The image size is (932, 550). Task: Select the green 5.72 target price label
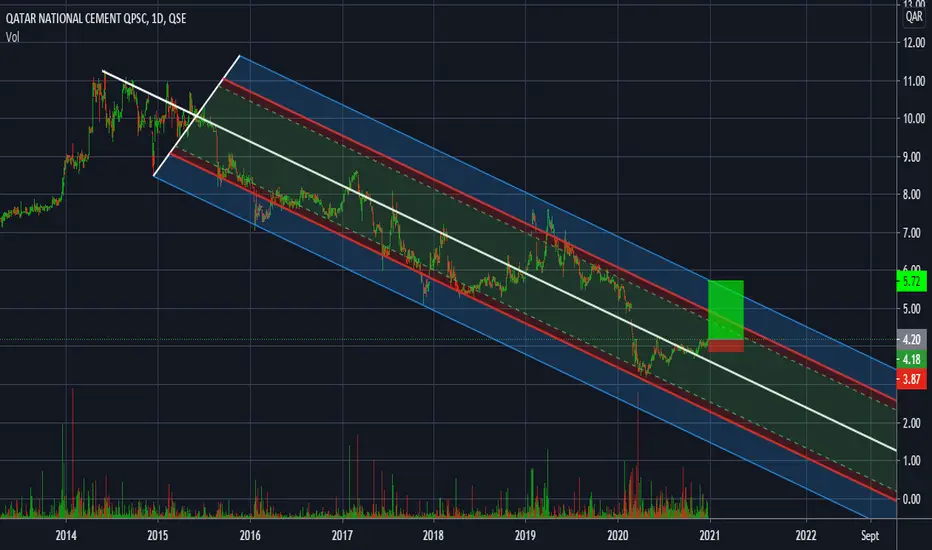(x=911, y=281)
